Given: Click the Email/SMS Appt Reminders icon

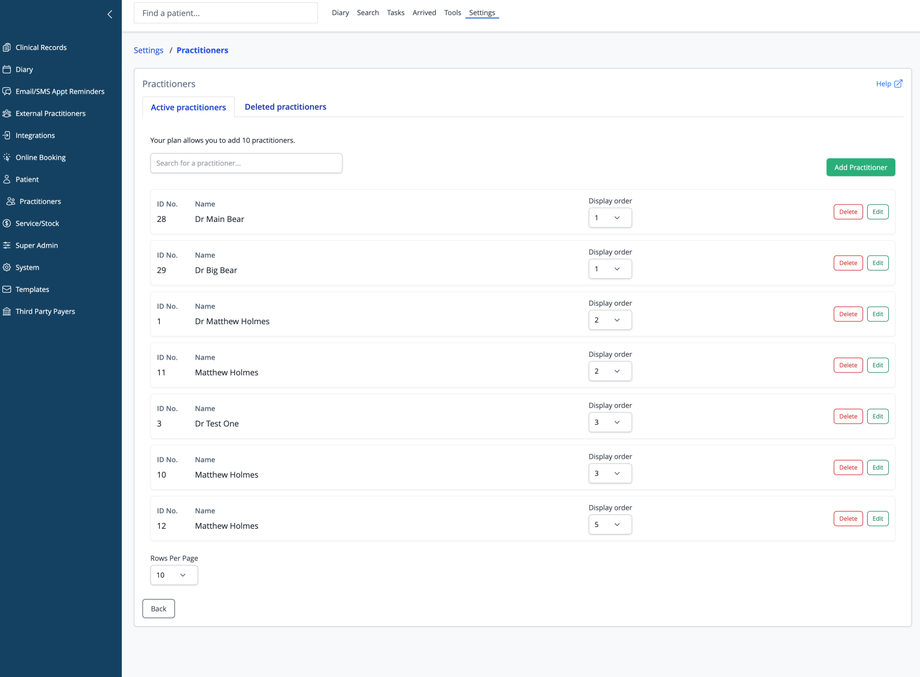Looking at the screenshot, I should tap(7, 91).
